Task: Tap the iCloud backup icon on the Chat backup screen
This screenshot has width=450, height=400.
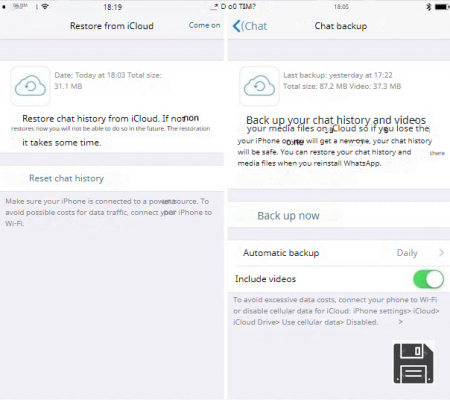Action: point(259,86)
